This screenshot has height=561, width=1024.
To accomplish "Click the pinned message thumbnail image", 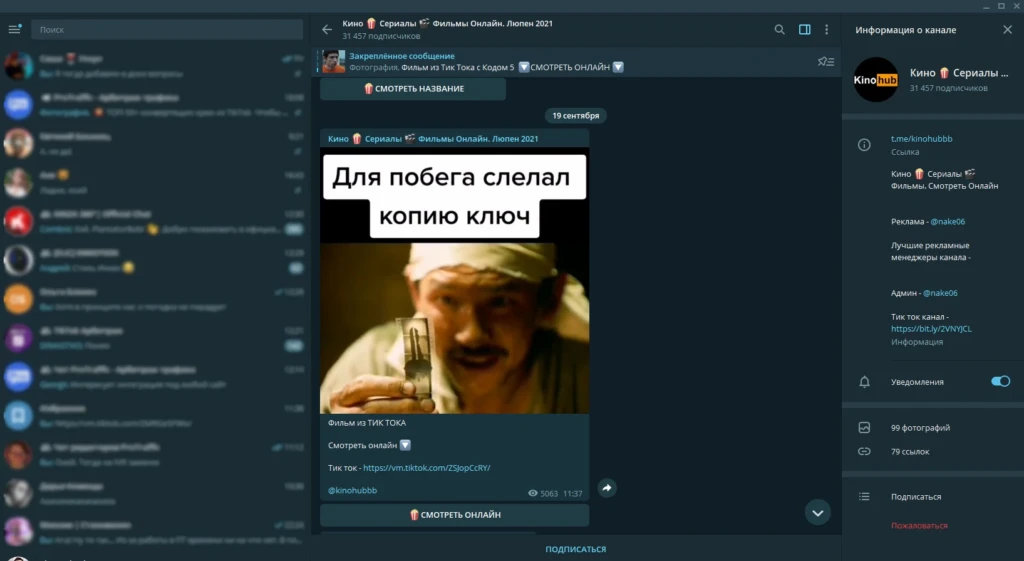I will click(333, 61).
